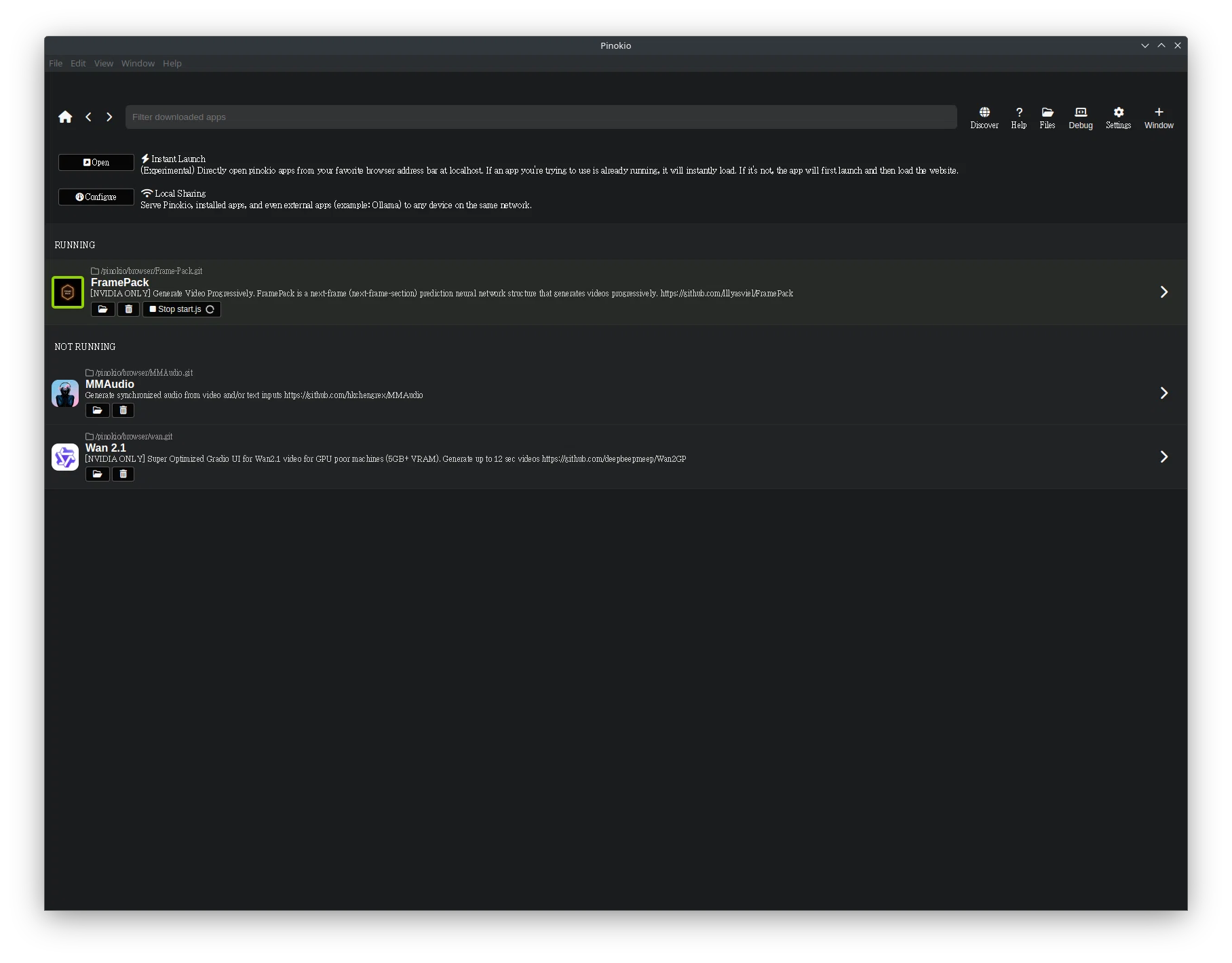Screen dimensions: 1232x963
Task: Go to the Pinokio home page
Action: point(65,117)
